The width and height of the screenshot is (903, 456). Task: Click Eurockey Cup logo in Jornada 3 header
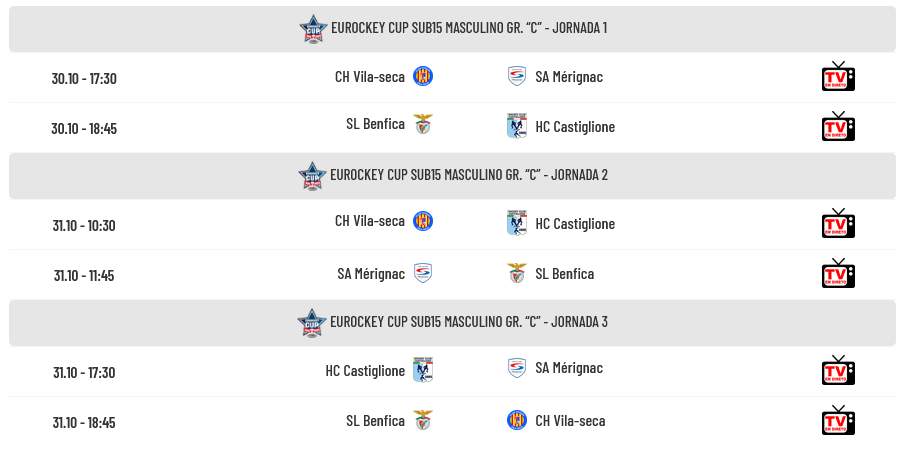coord(313,323)
